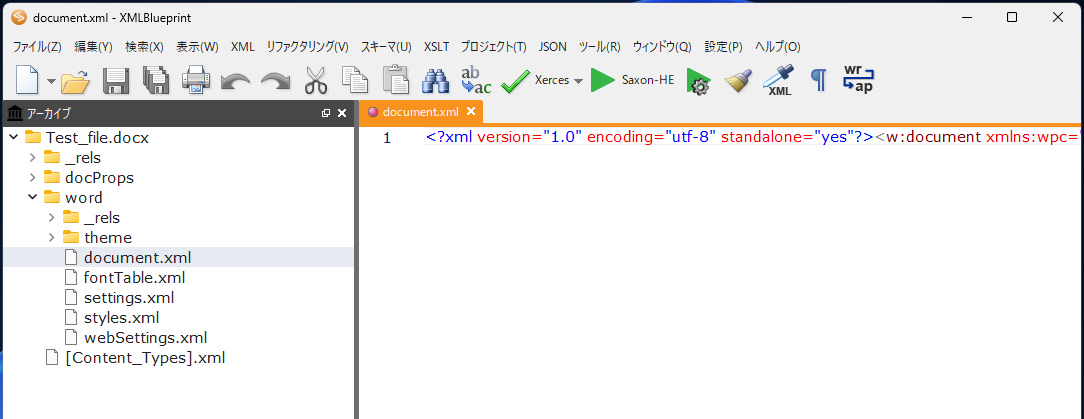Image resolution: width=1084 pixels, height=419 pixels.
Task: Open the replace ab-ac icon
Action: click(x=476, y=81)
